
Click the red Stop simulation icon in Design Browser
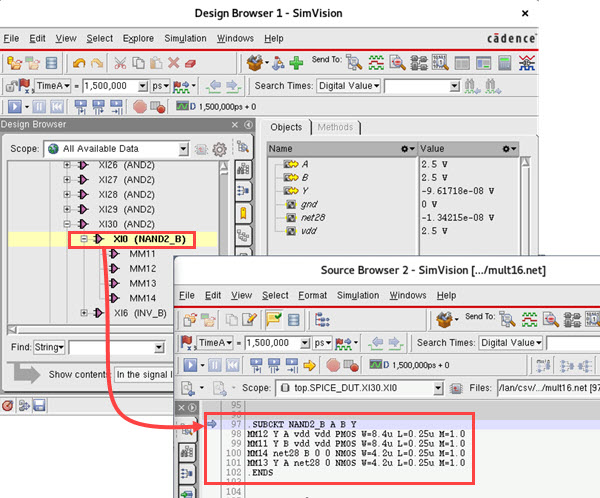click(140, 106)
